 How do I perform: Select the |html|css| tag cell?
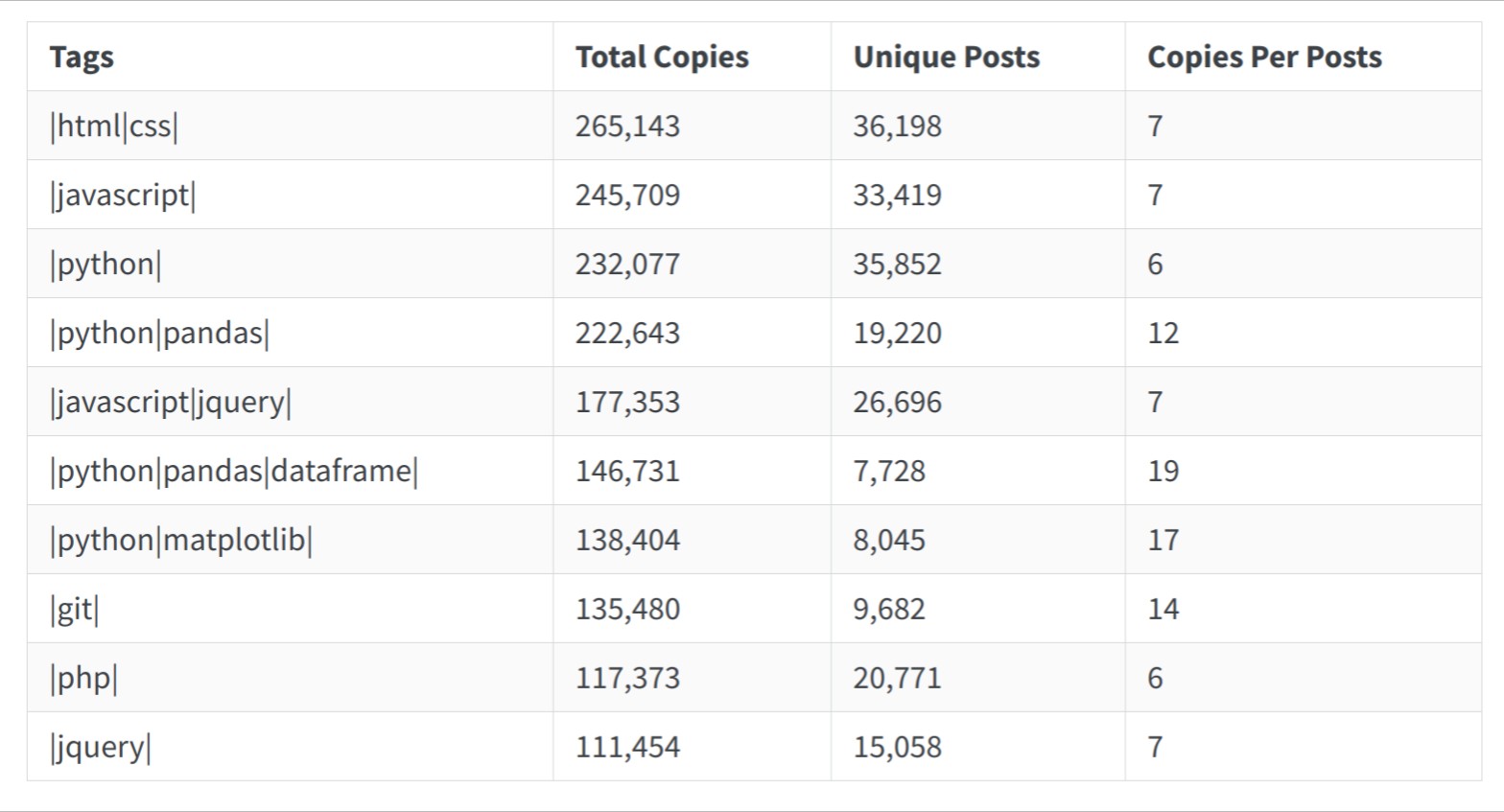[114, 127]
